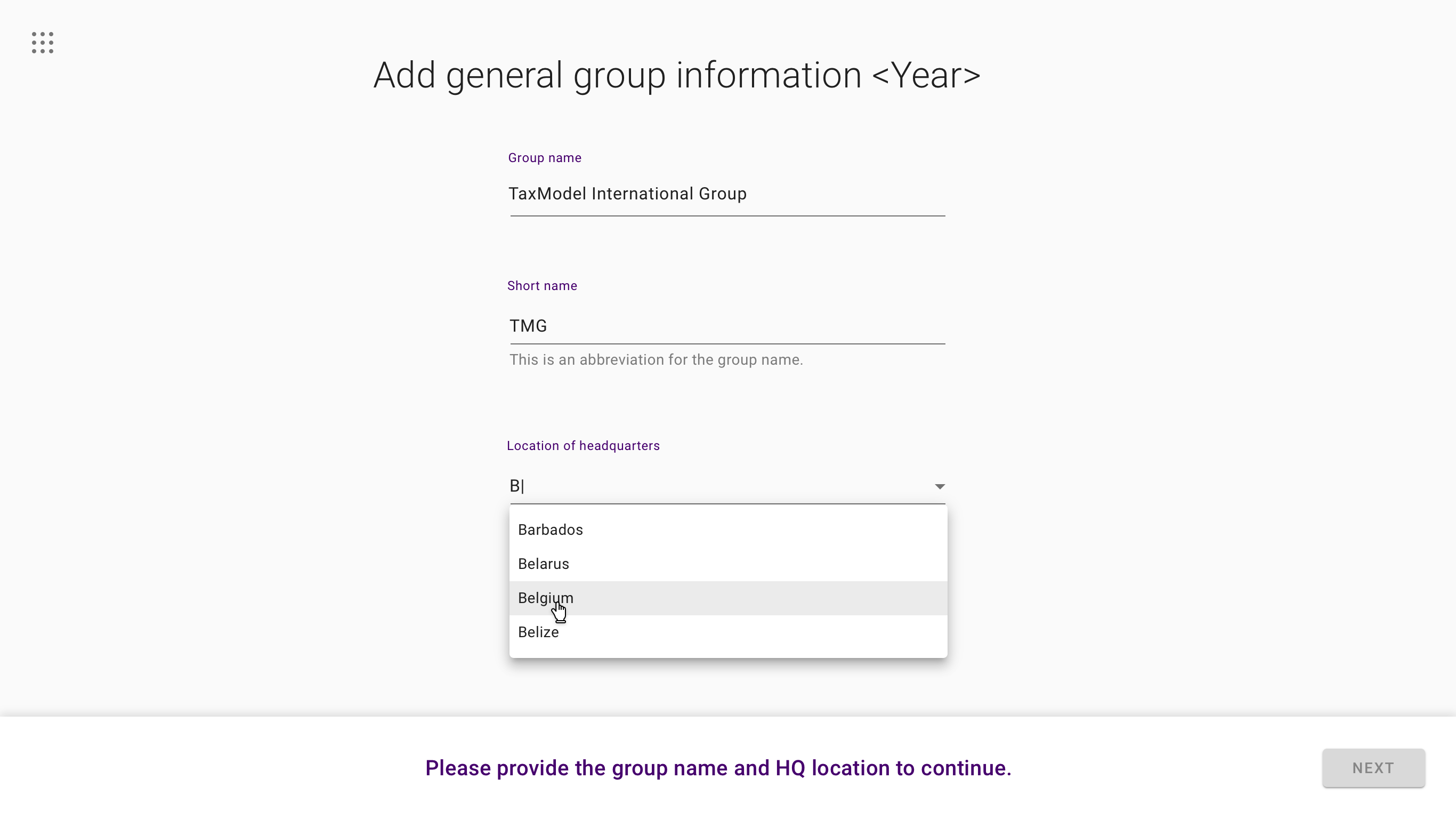Click the word International in Group name field
This screenshot has width=1456, height=819.
tap(642, 194)
